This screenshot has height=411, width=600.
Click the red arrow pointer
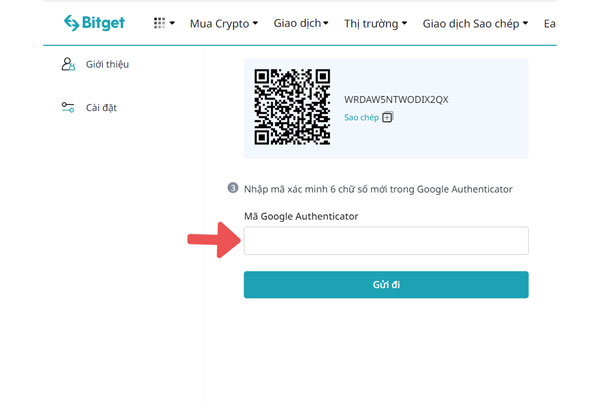pos(211,241)
